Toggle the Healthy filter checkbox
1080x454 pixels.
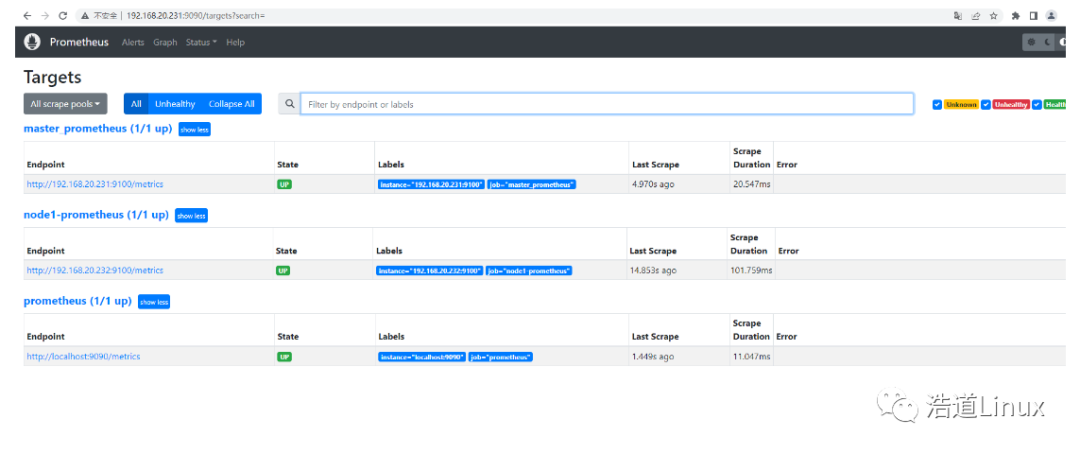tap(1037, 104)
